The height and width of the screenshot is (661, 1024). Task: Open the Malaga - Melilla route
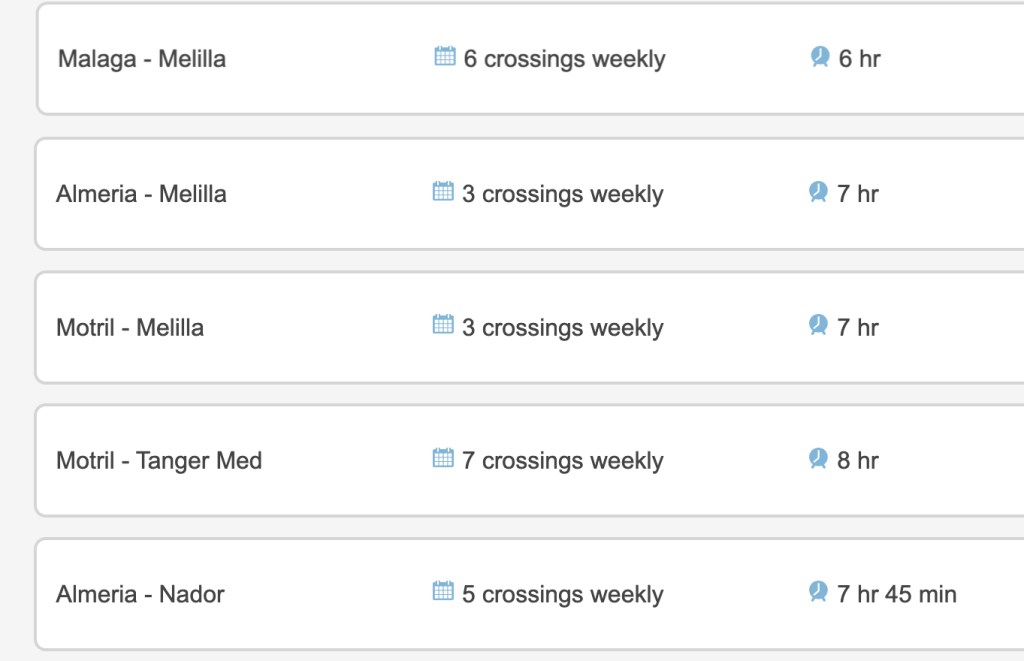tap(142, 59)
